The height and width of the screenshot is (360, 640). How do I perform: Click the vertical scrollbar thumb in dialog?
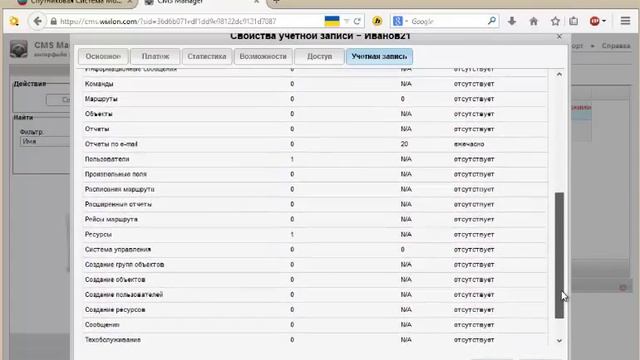(559, 255)
